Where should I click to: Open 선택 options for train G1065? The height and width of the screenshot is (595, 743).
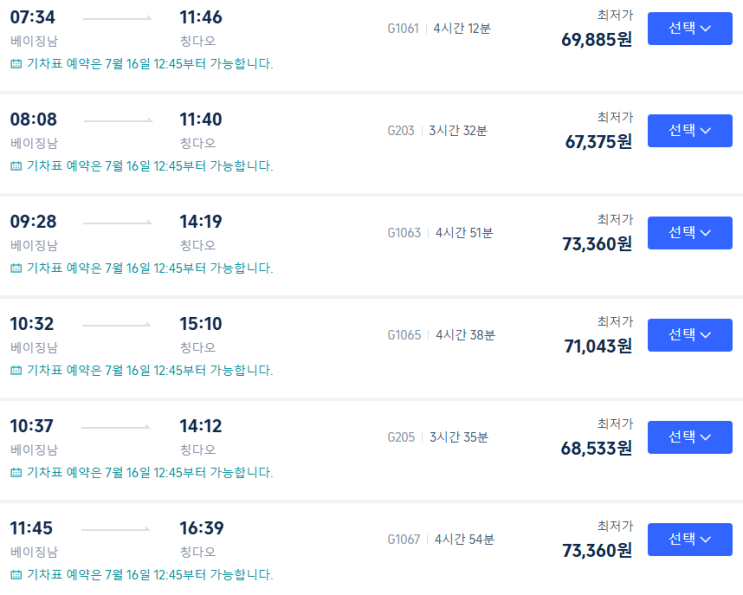coord(690,335)
